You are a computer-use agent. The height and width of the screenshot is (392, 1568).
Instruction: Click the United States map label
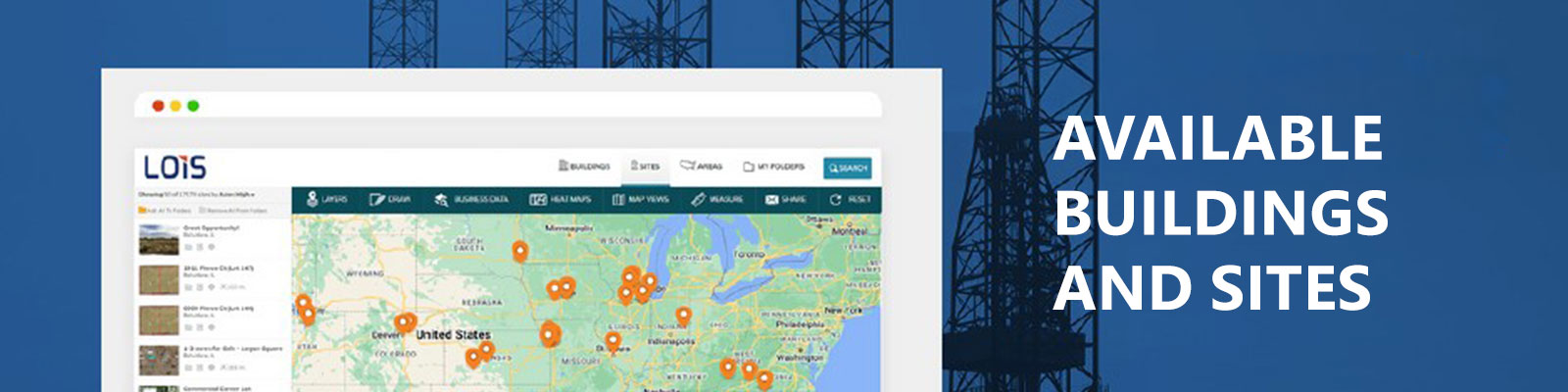[x=453, y=334]
